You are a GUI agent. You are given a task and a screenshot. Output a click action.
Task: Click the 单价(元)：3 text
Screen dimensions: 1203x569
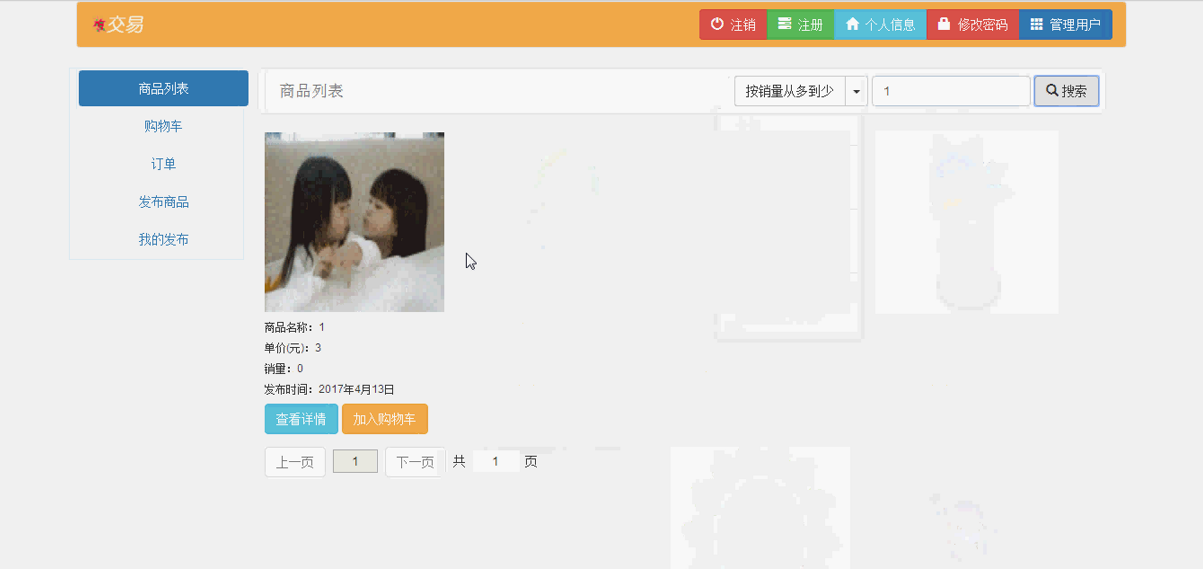coord(293,348)
